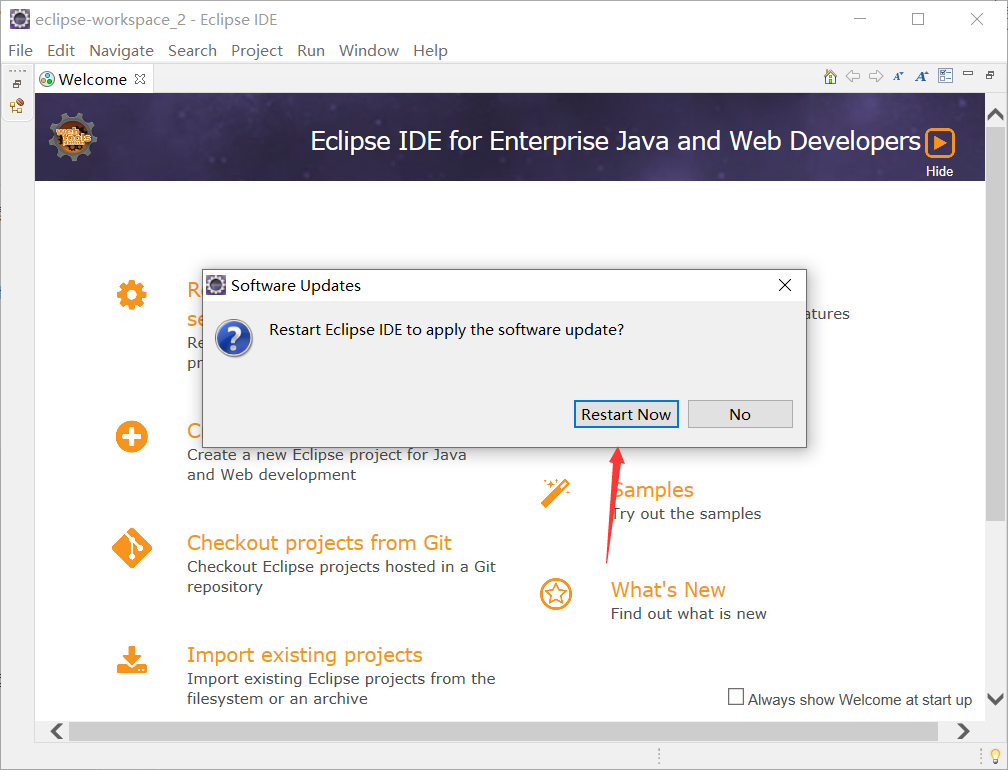Open the Run menu
1008x770 pixels.
click(310, 51)
